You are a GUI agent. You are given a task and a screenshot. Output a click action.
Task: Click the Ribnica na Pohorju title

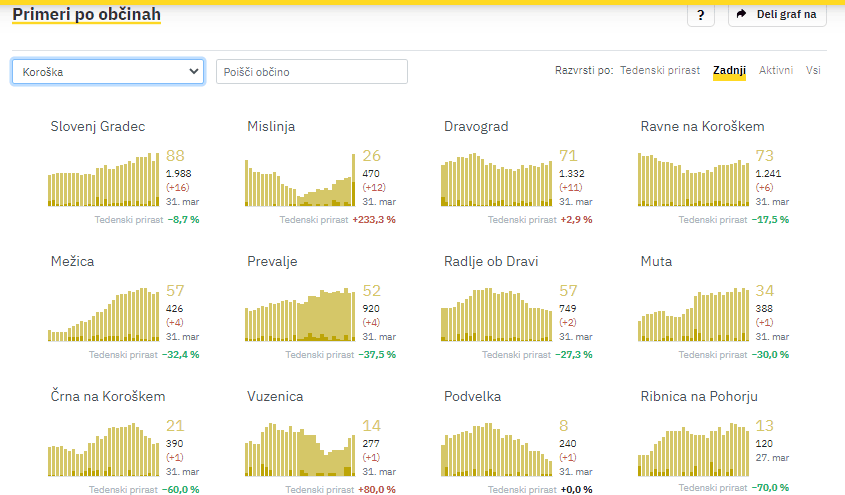[x=706, y=397]
